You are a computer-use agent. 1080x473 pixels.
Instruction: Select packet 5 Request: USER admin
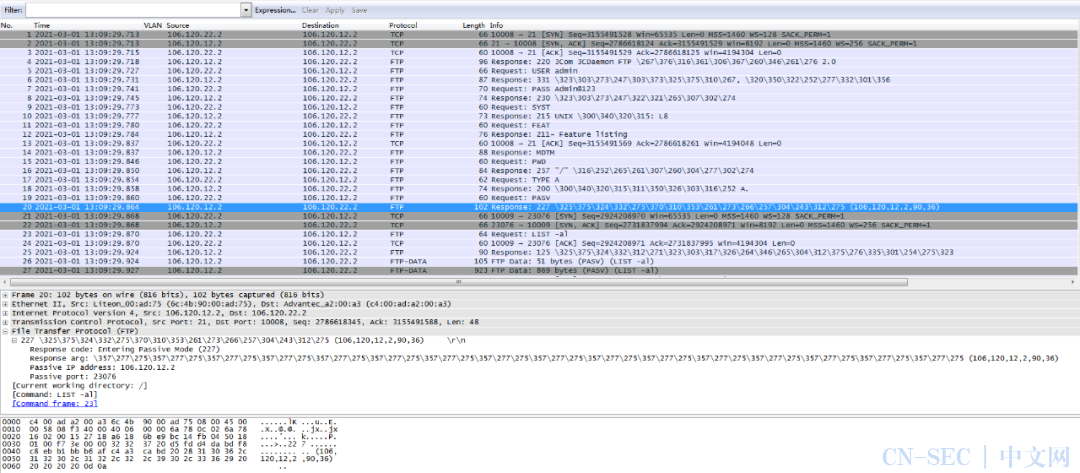tap(540, 71)
